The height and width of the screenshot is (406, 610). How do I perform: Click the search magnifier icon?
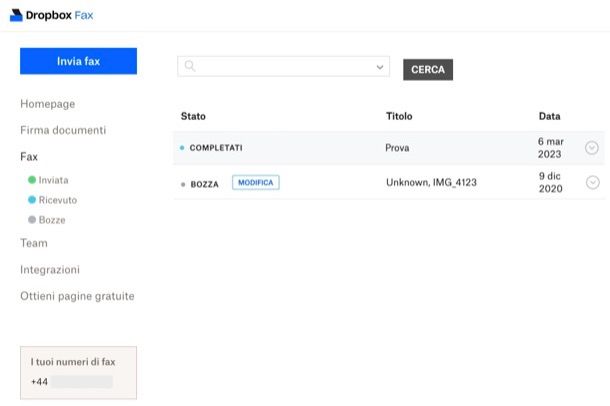click(x=189, y=66)
